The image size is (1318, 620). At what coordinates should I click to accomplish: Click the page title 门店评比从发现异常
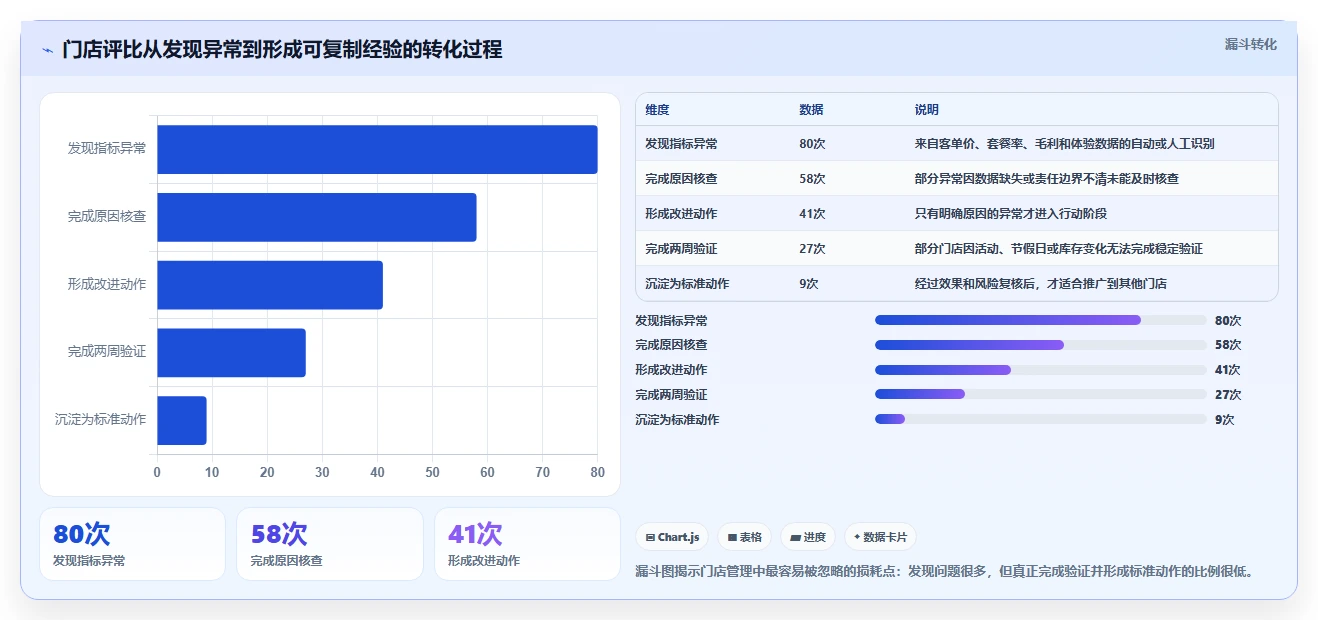(282, 49)
